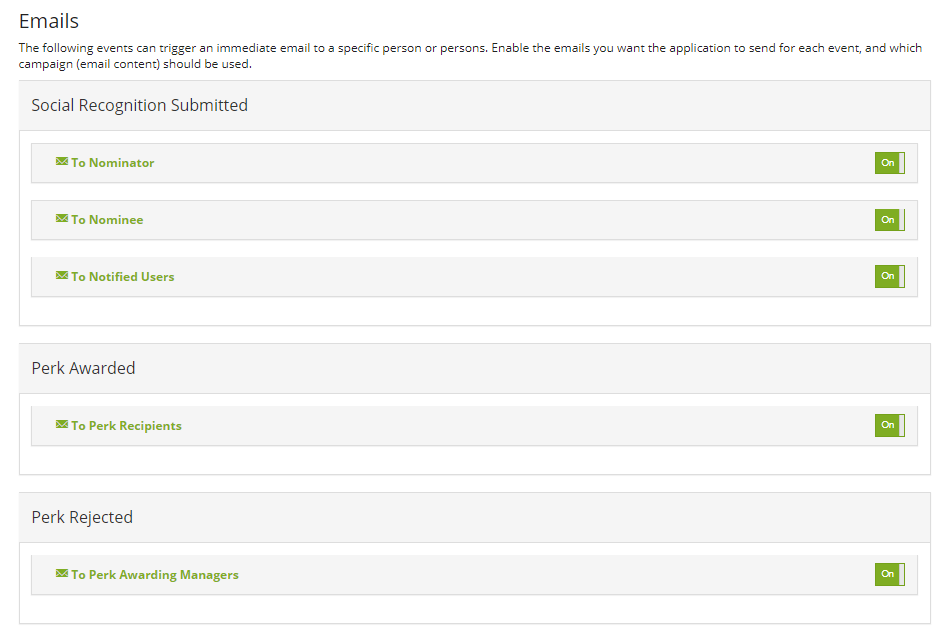Disable emails to Perk Awarding Managers
This screenshot has width=947, height=635.
pos(889,574)
